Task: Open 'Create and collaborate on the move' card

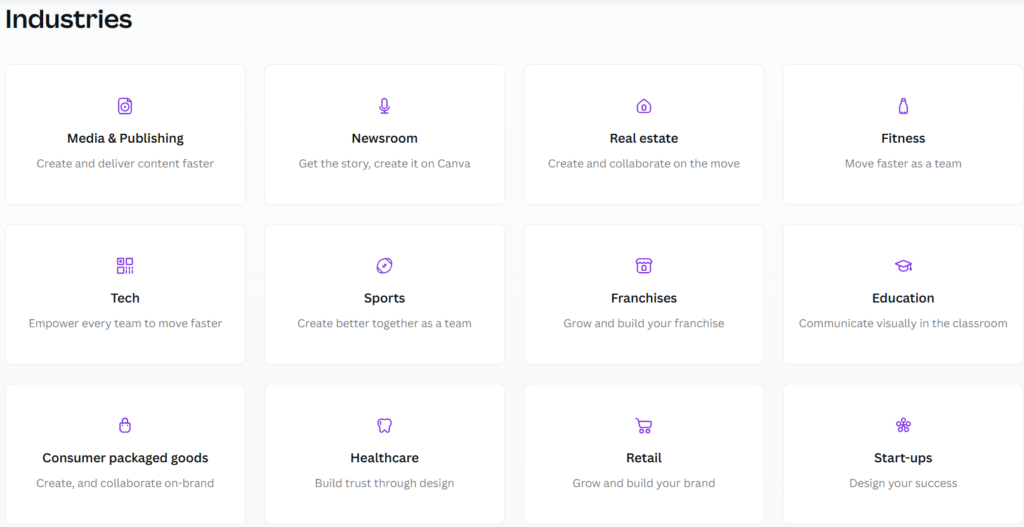Action: 644,135
